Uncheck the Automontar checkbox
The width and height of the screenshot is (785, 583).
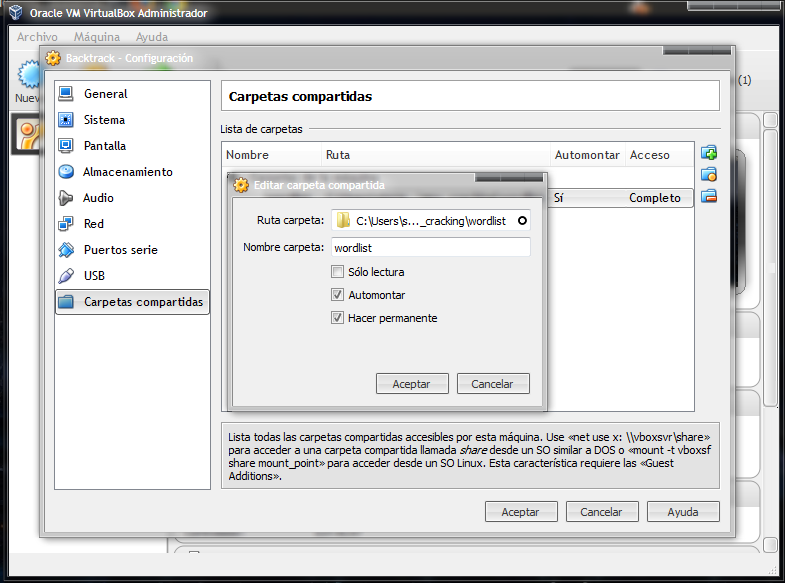click(337, 295)
